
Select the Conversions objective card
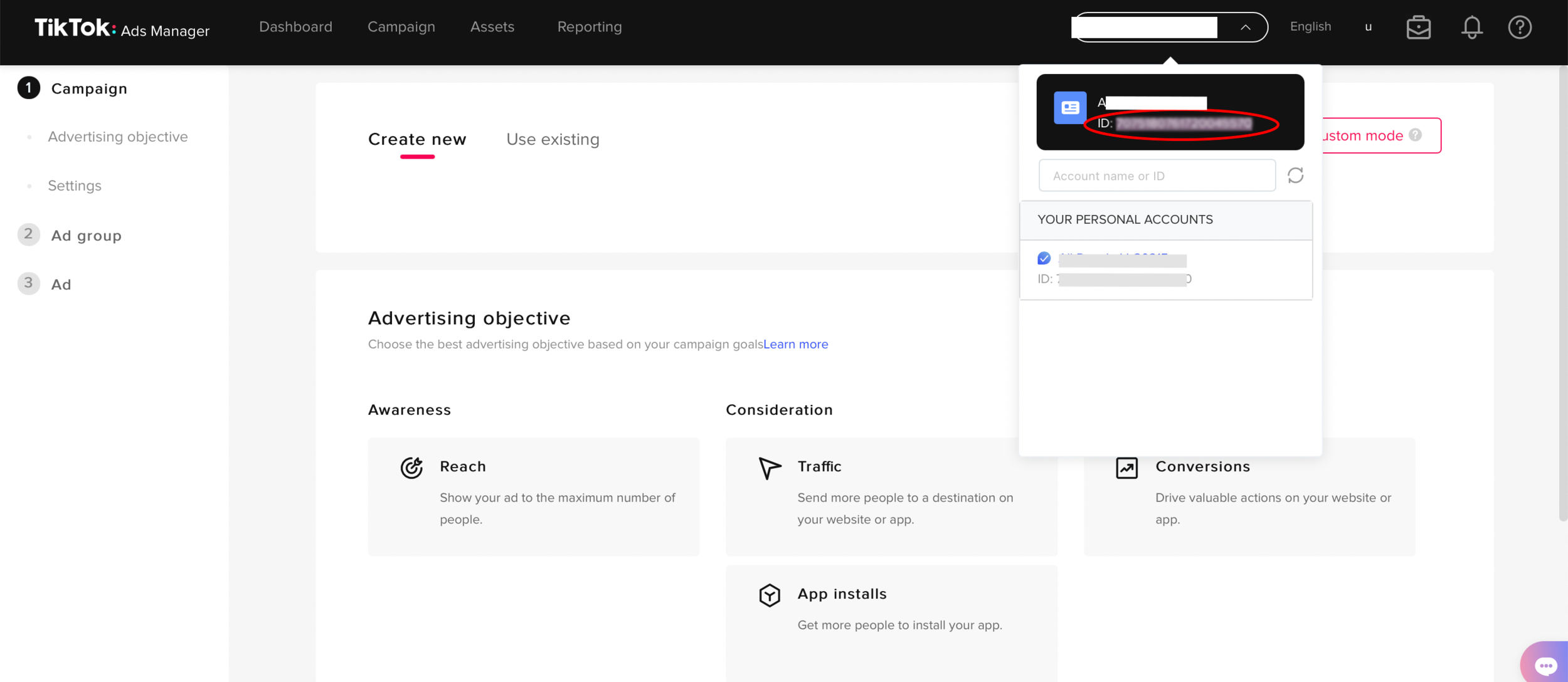1249,496
